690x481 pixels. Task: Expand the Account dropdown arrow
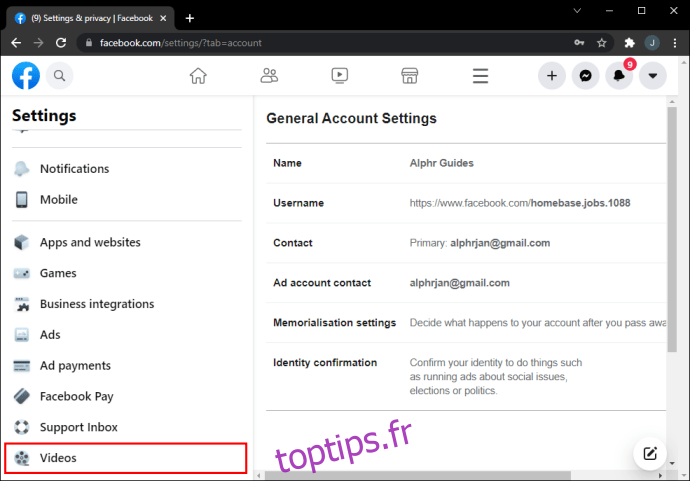653,76
